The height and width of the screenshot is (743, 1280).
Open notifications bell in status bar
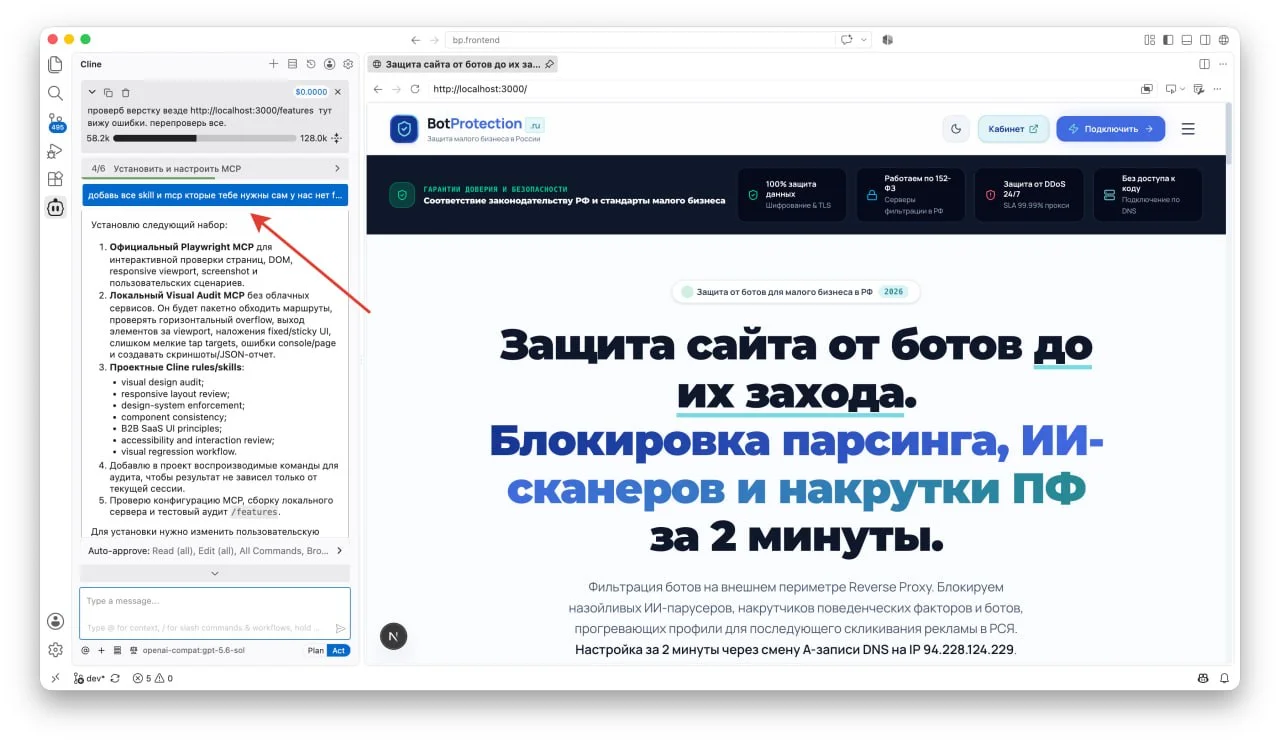(x=1223, y=678)
